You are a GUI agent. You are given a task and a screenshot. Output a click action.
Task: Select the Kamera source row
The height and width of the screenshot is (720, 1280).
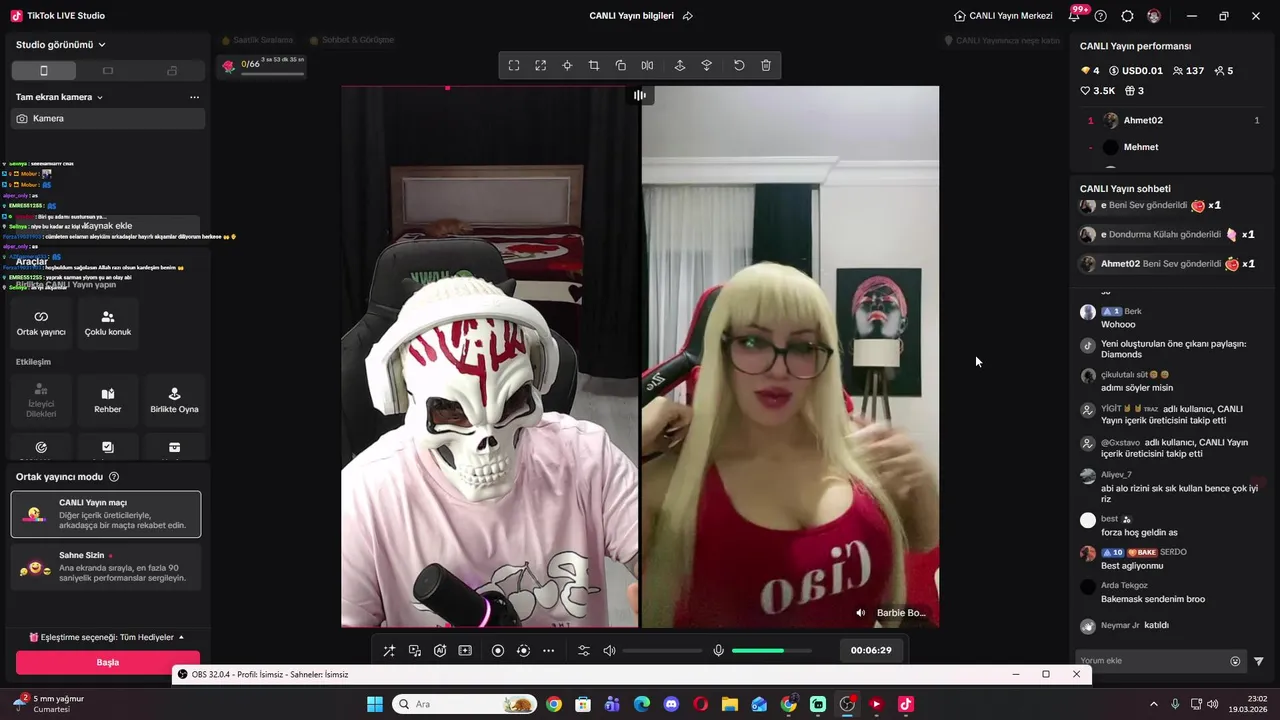[108, 118]
